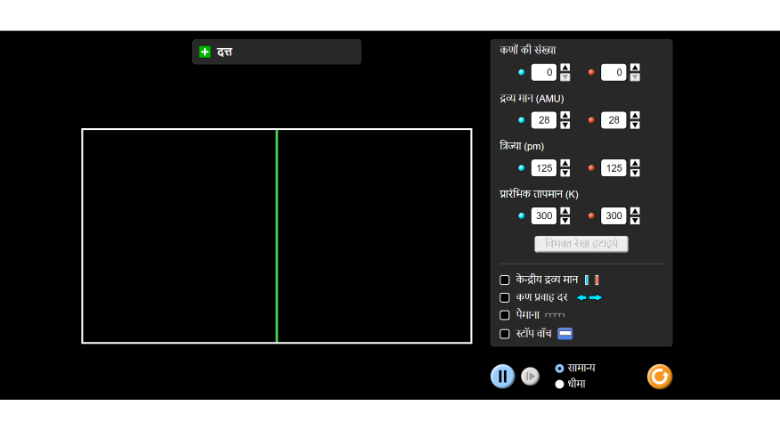The width and height of the screenshot is (780, 430).
Task: Enable the पैमाना scale checkbox
Action: (x=505, y=316)
